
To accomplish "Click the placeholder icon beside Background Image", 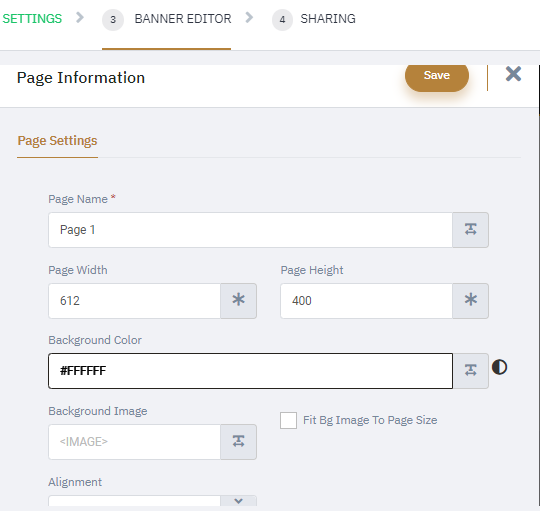I will point(238,442).
